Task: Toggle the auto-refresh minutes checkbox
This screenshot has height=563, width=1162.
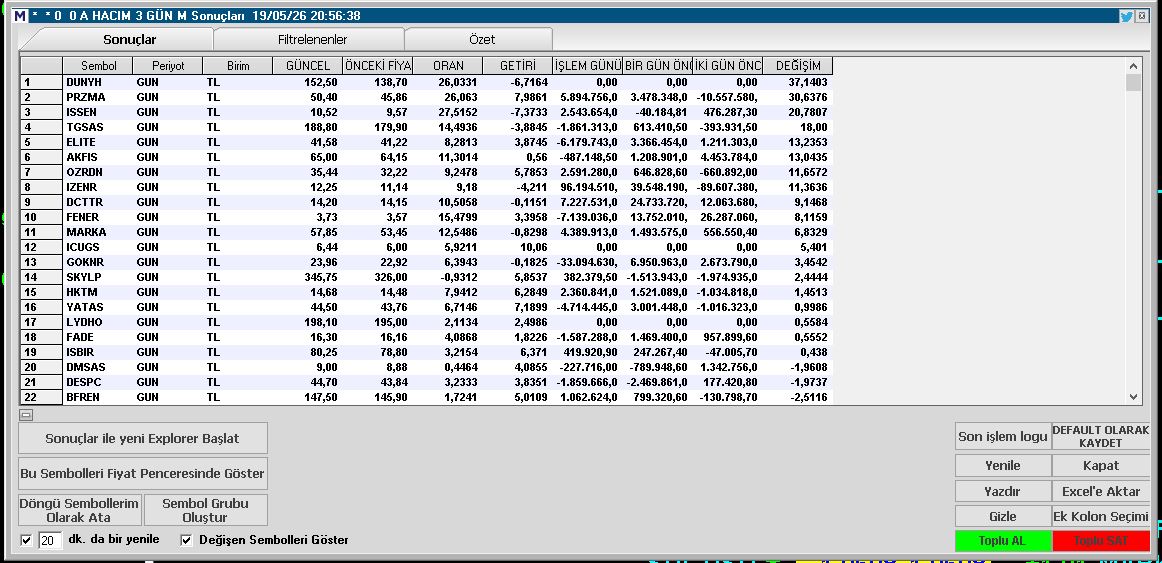Action: coord(27,540)
